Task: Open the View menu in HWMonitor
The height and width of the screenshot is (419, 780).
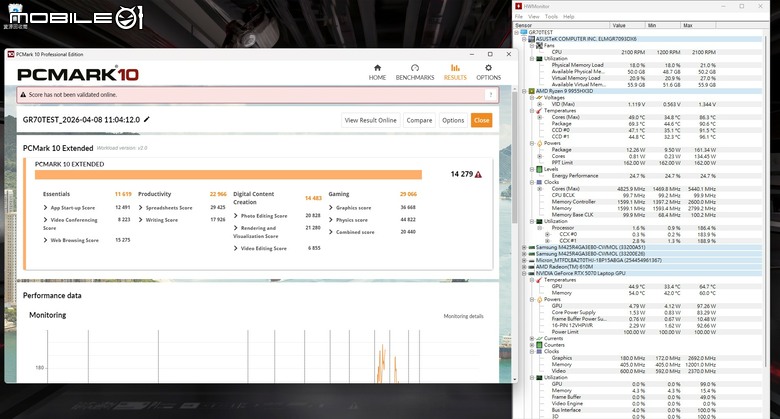Action: point(534,16)
